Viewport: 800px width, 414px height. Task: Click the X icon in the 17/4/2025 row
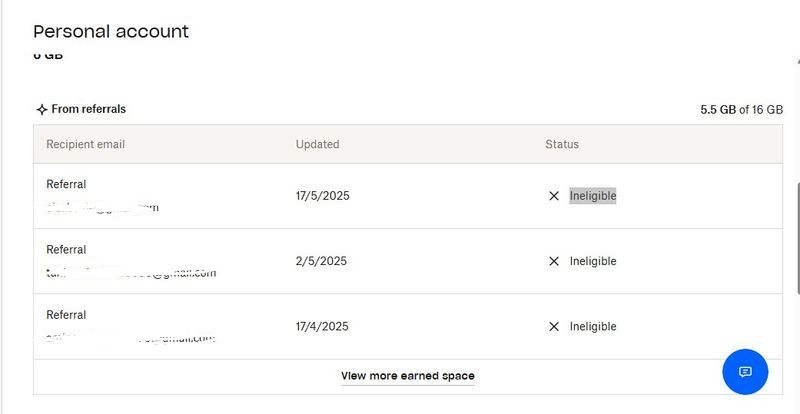[554, 326]
